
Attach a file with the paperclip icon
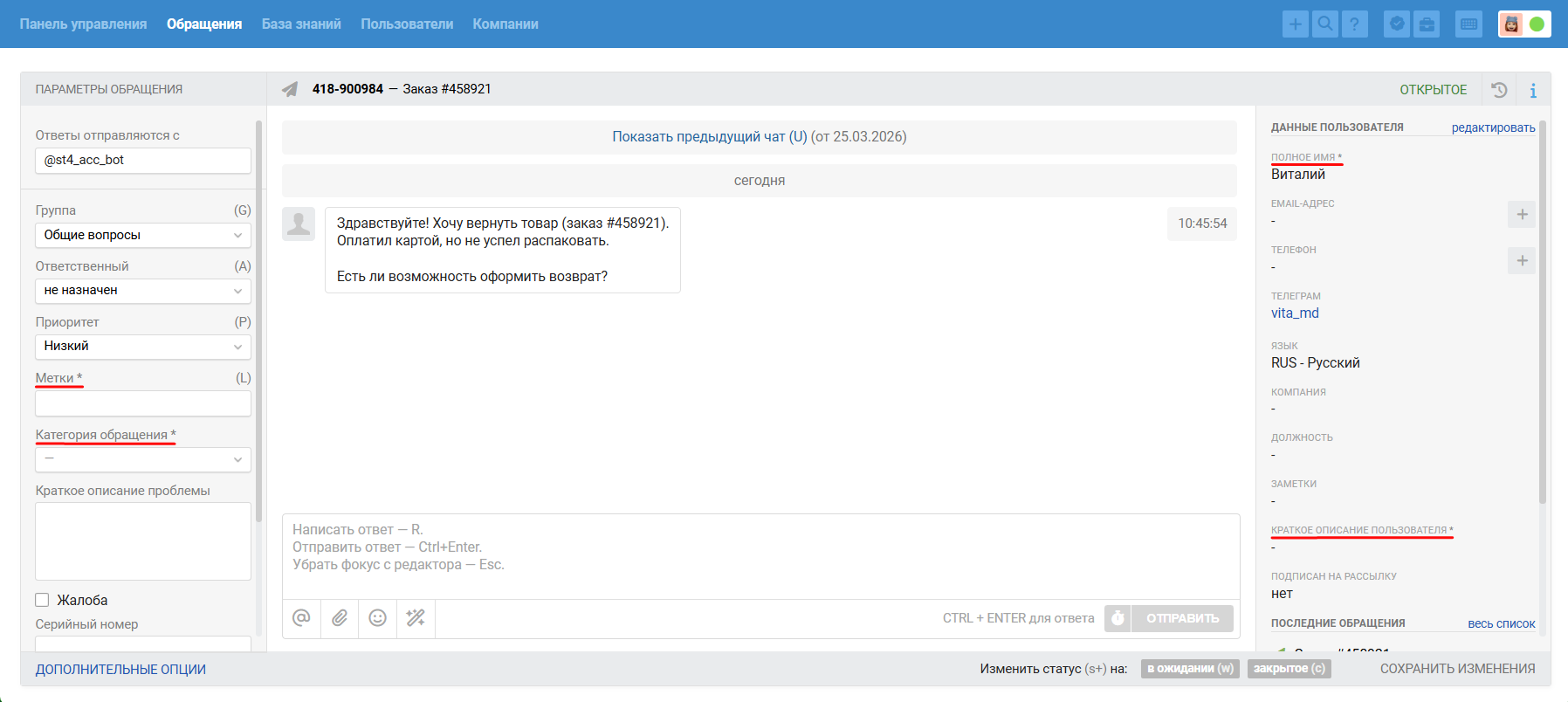[x=340, y=618]
